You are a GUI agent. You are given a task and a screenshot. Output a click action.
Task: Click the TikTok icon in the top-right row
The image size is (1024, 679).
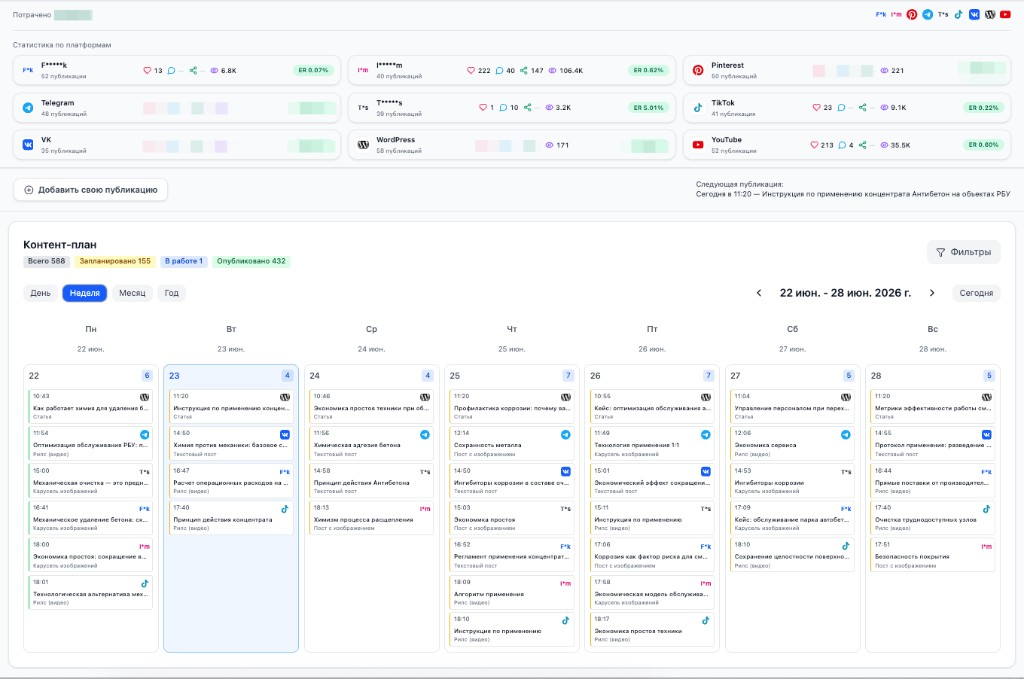tap(959, 14)
